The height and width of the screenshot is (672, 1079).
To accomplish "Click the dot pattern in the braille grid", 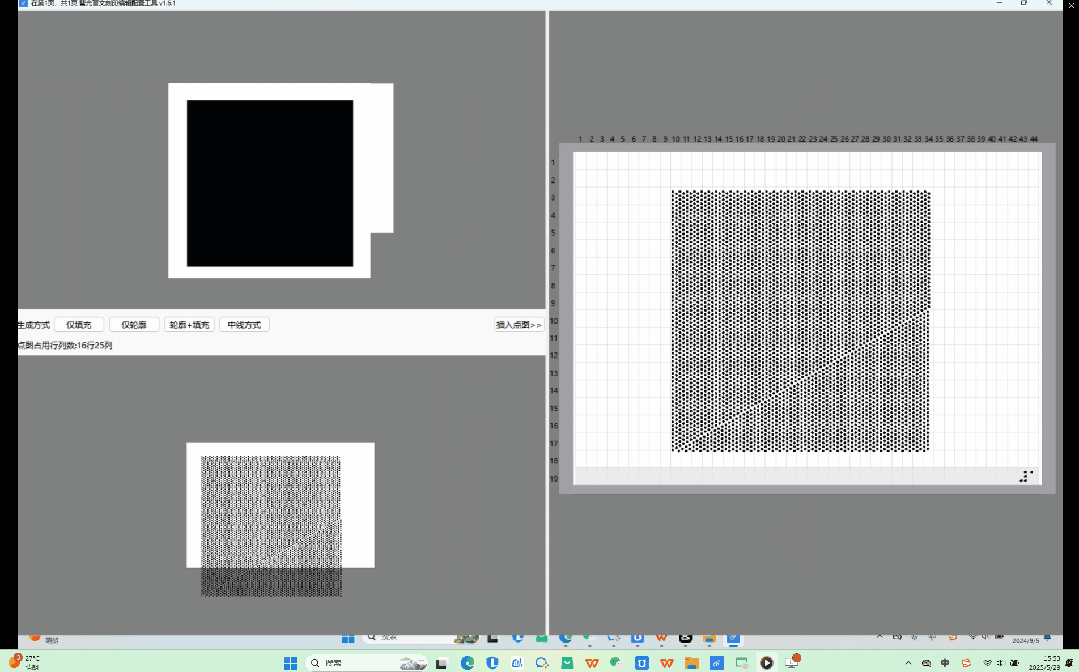I will [x=801, y=321].
